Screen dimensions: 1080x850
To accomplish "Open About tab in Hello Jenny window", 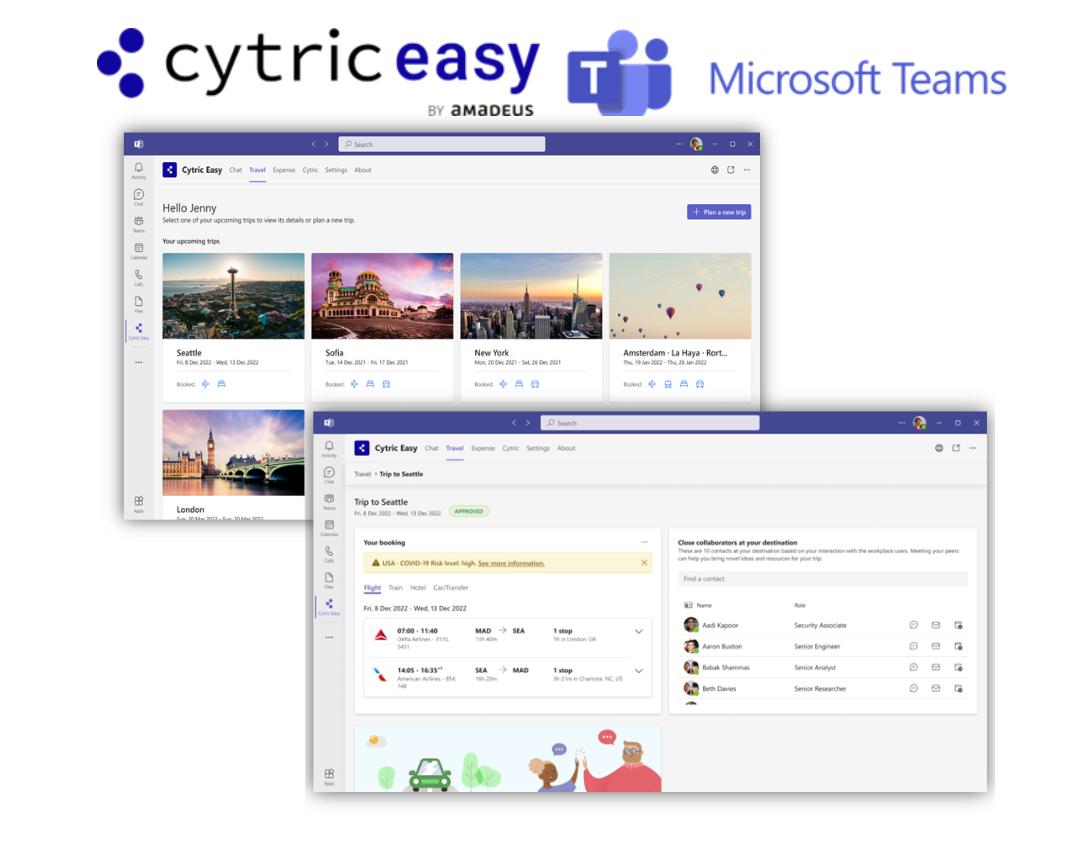I will pyautogui.click(x=363, y=170).
